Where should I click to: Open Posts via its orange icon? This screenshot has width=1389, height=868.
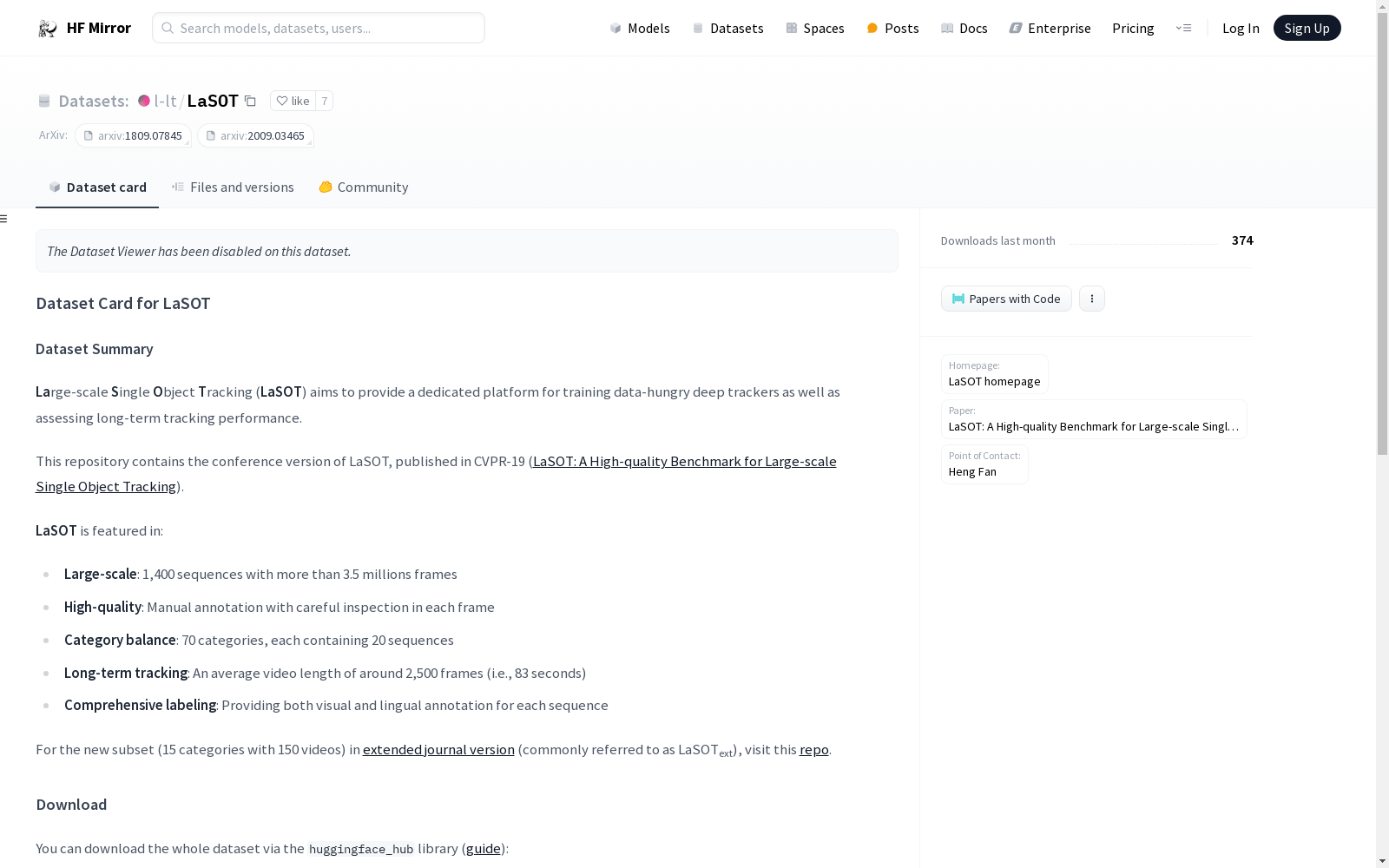(x=872, y=29)
